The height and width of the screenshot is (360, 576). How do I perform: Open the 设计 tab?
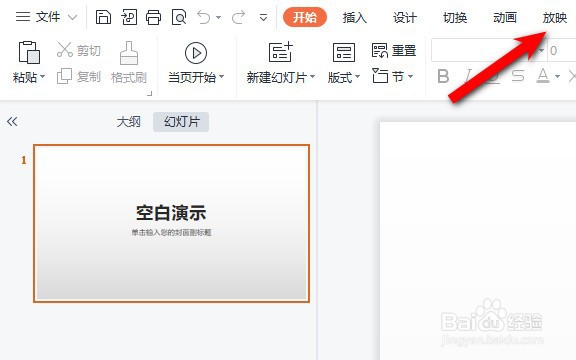[405, 17]
